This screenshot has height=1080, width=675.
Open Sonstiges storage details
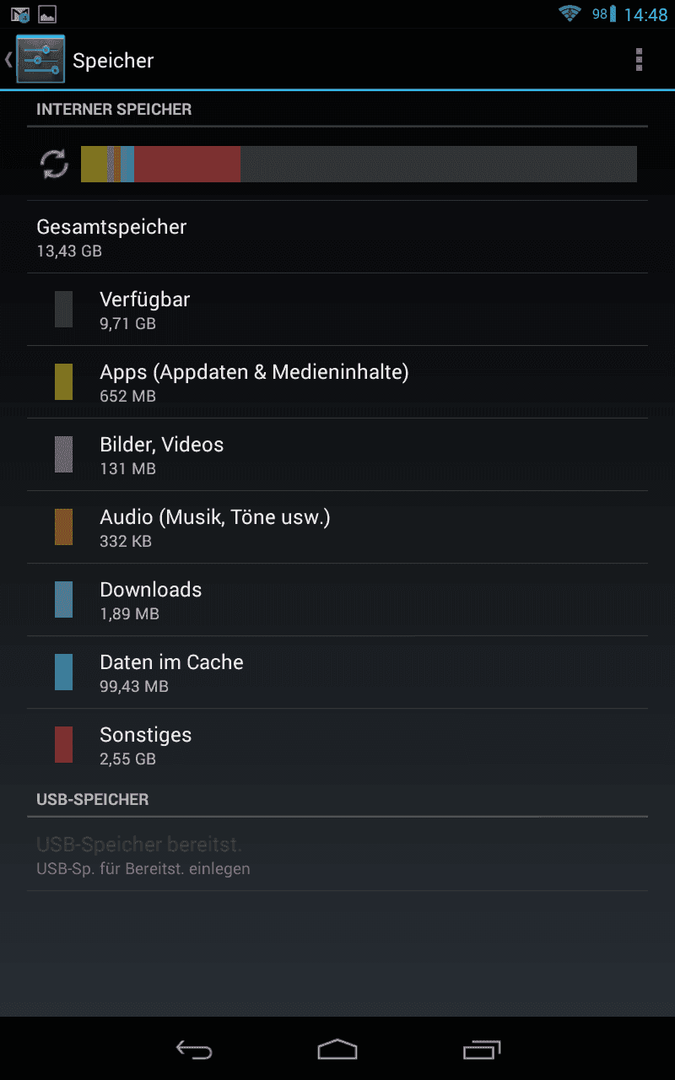coord(338,745)
